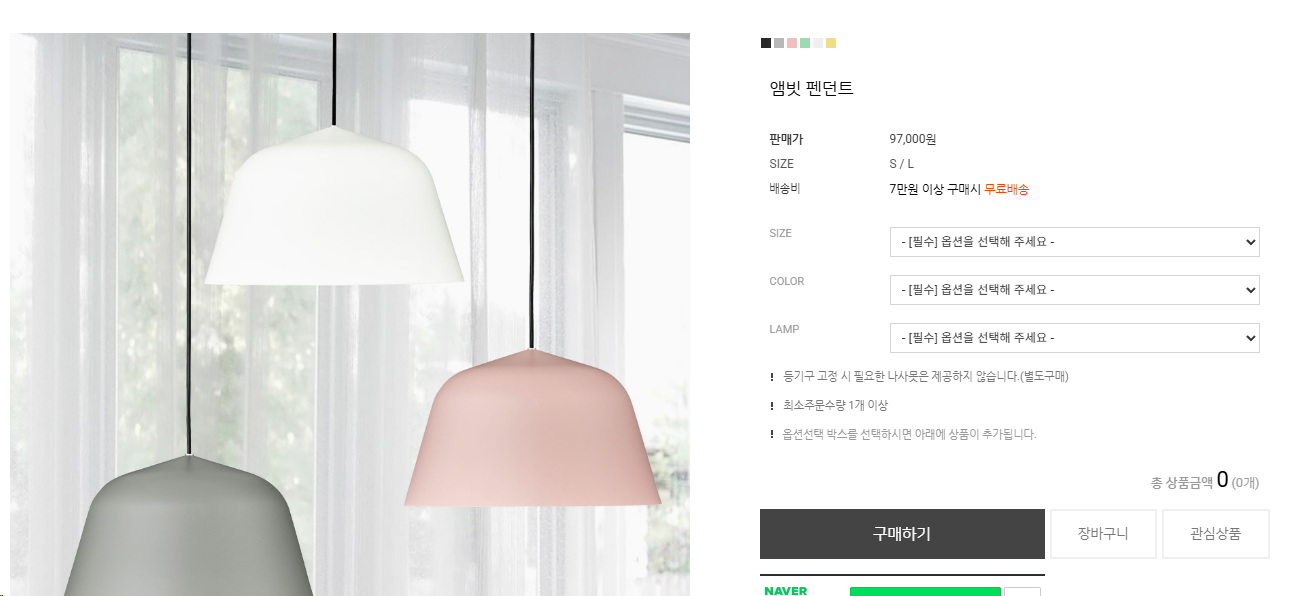The width and height of the screenshot is (1303, 596).
Task: Click the pink pendant lamp in photo
Action: click(x=532, y=430)
